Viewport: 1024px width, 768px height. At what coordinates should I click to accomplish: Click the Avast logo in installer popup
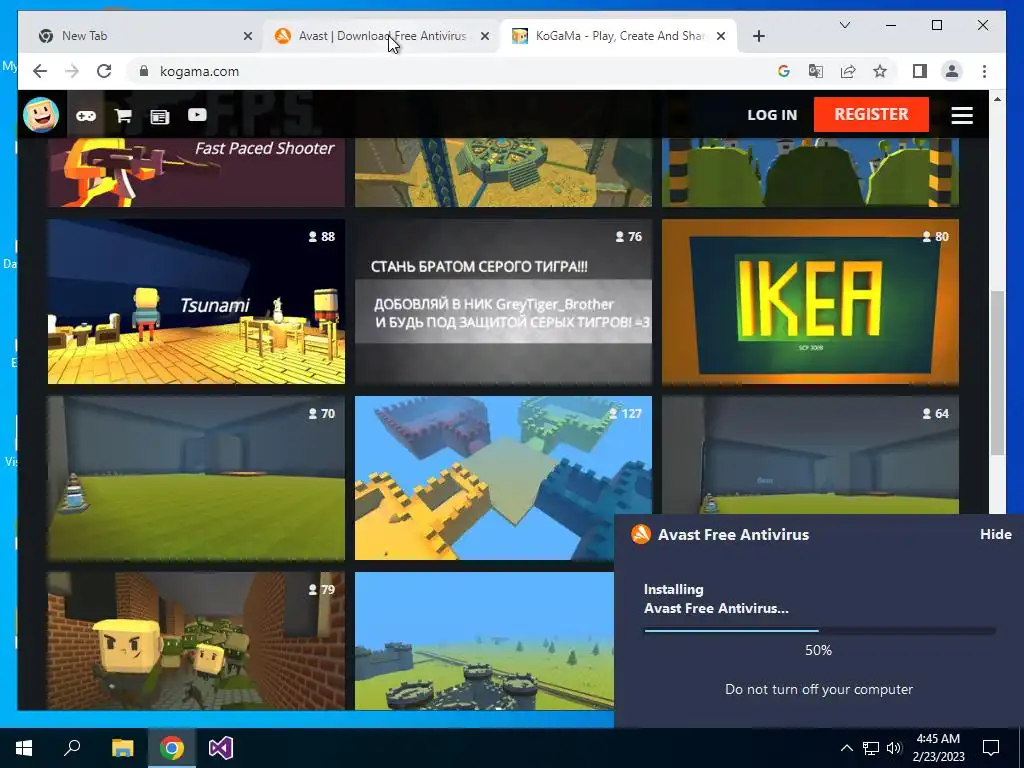[x=641, y=534]
